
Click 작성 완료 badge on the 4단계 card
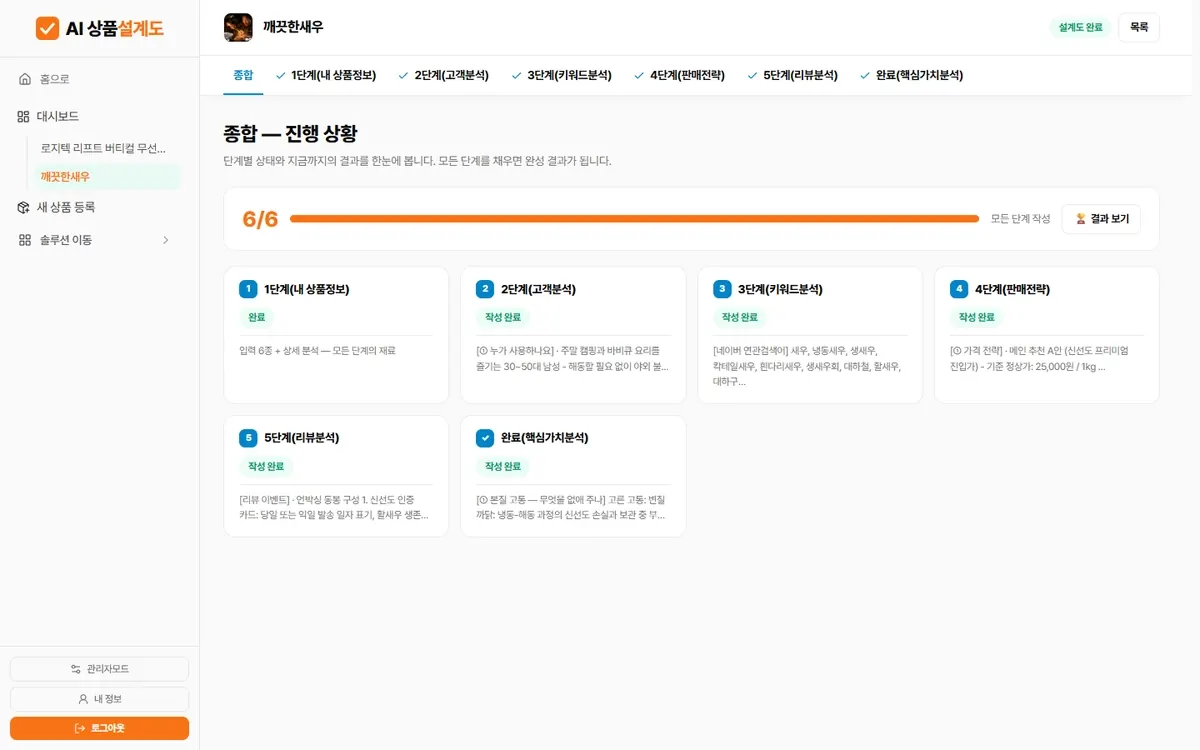tap(977, 317)
